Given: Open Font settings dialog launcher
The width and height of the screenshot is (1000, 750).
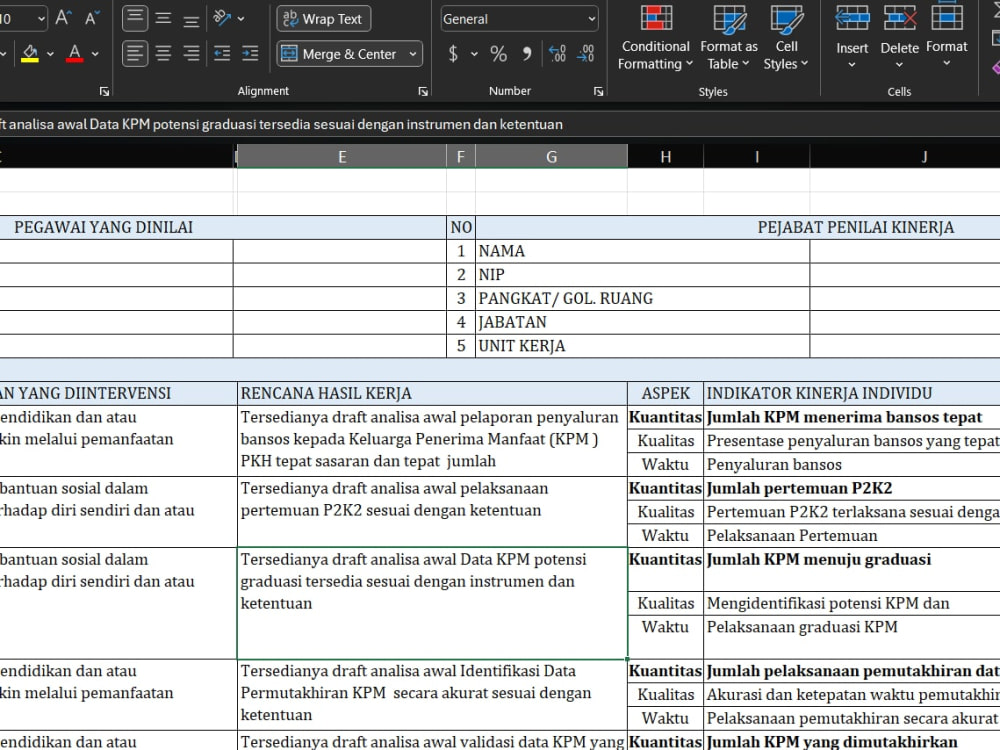Looking at the screenshot, I should click(x=105, y=92).
